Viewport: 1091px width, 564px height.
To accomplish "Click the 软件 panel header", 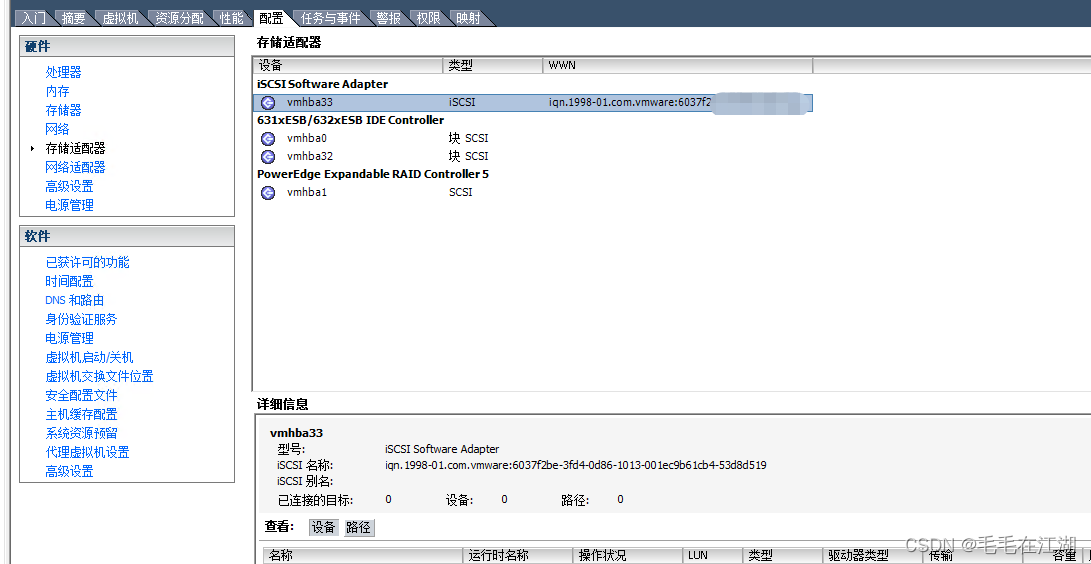I will pos(127,236).
